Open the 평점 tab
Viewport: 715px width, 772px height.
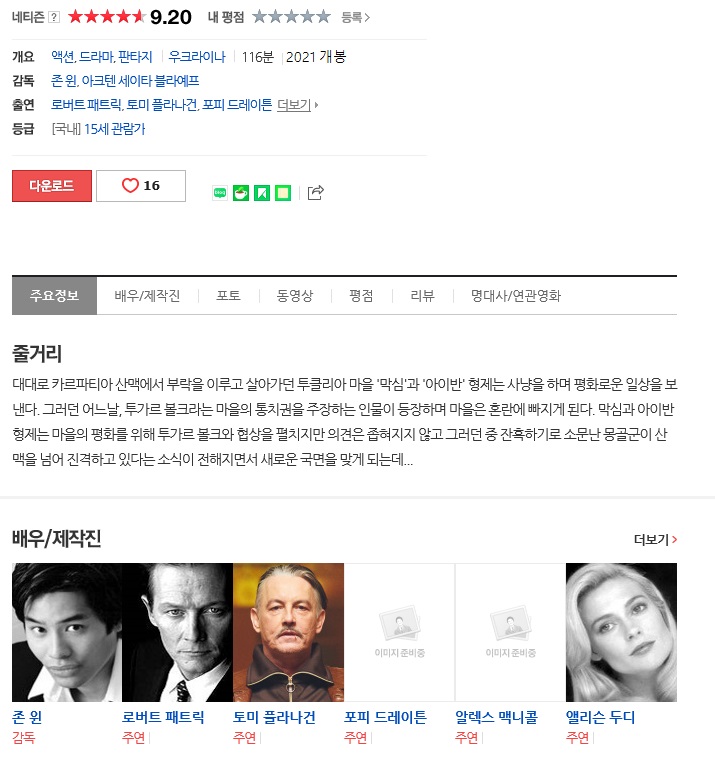361,295
